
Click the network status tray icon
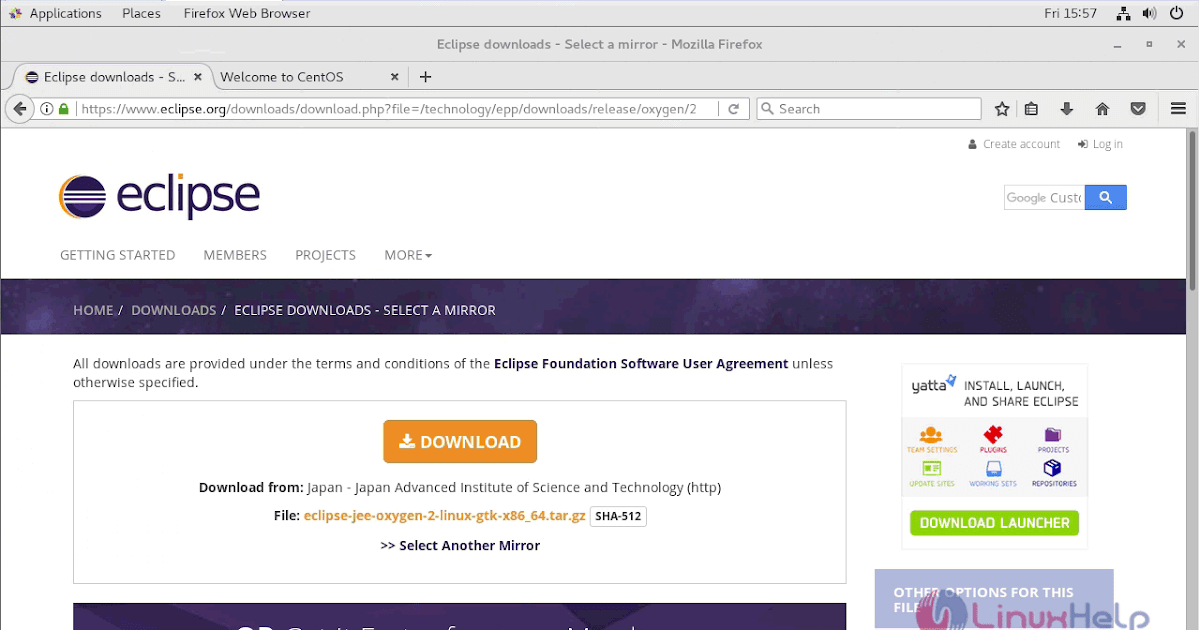(1123, 13)
